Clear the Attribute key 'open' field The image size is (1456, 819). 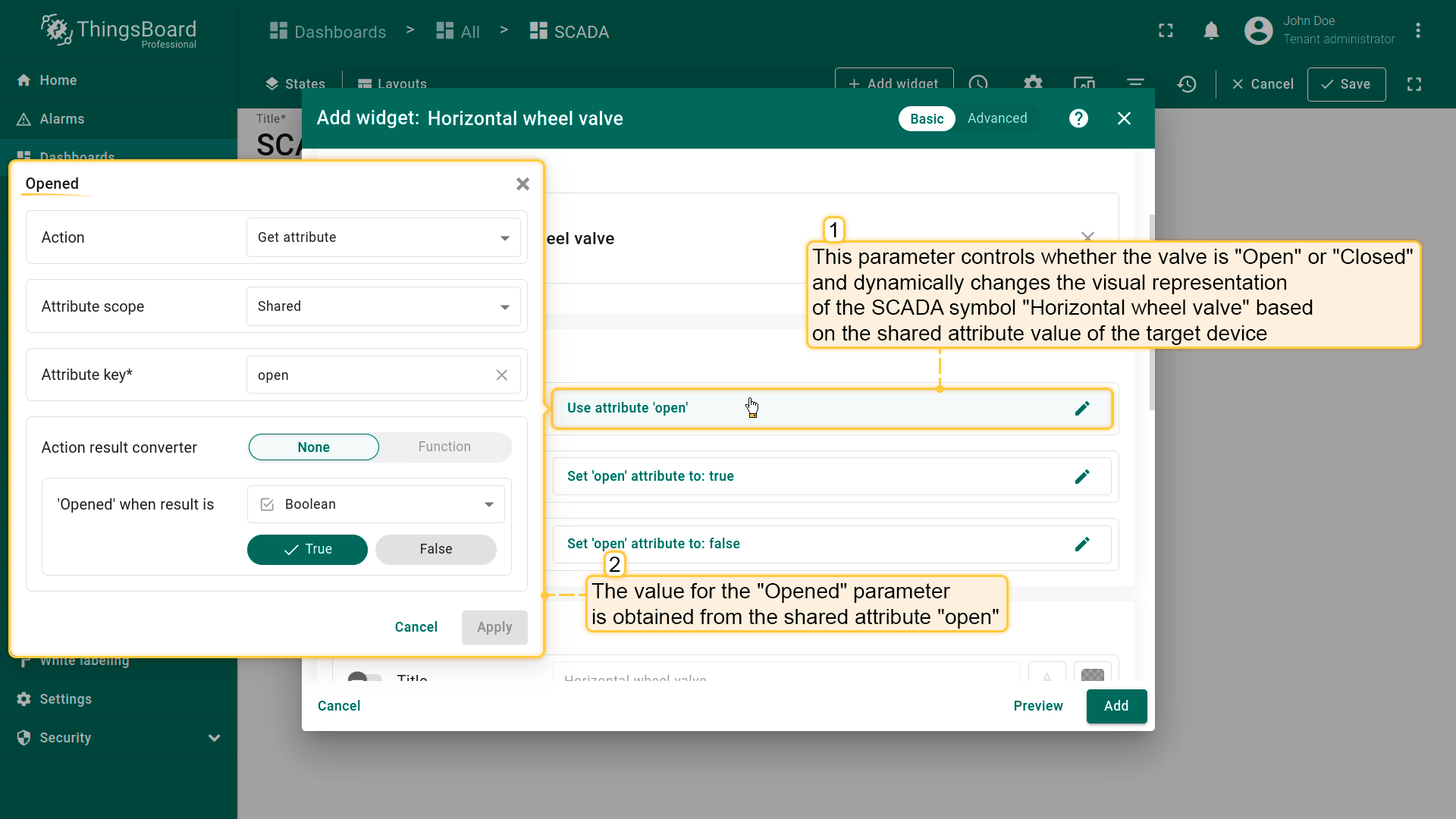coord(501,375)
